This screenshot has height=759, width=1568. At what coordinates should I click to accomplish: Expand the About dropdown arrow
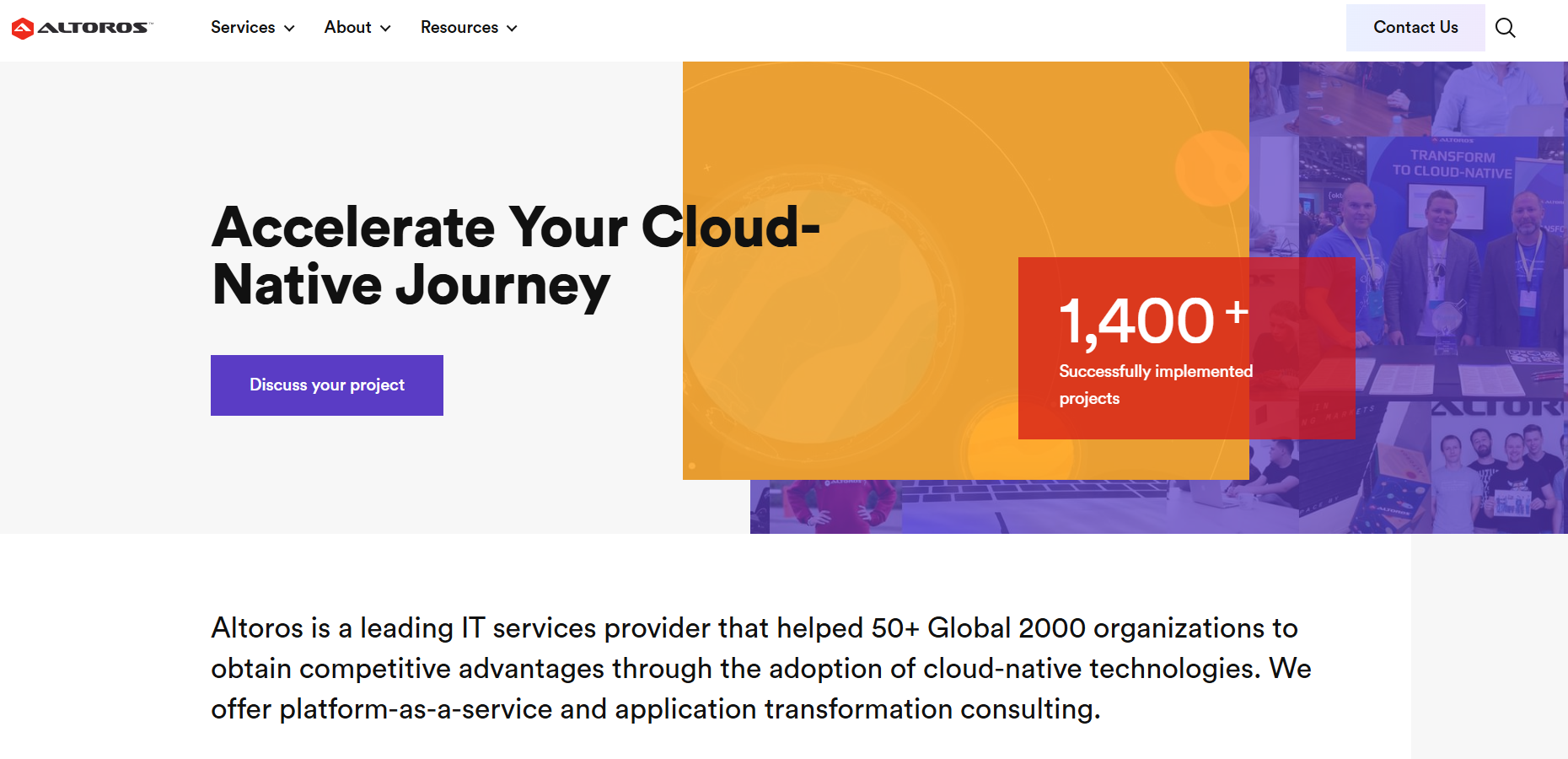(x=385, y=29)
